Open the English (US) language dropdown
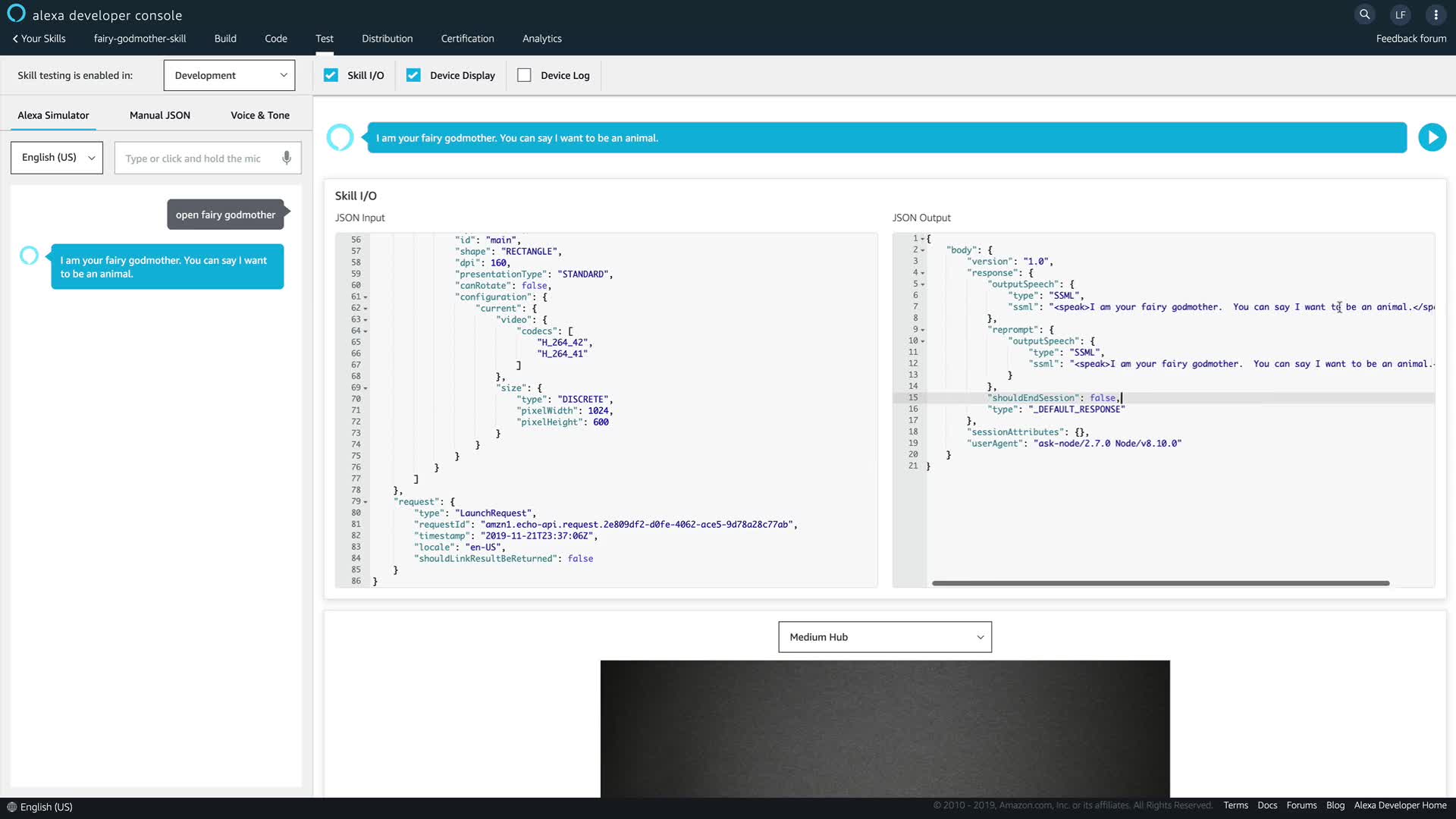Image resolution: width=1456 pixels, height=819 pixels. click(57, 158)
